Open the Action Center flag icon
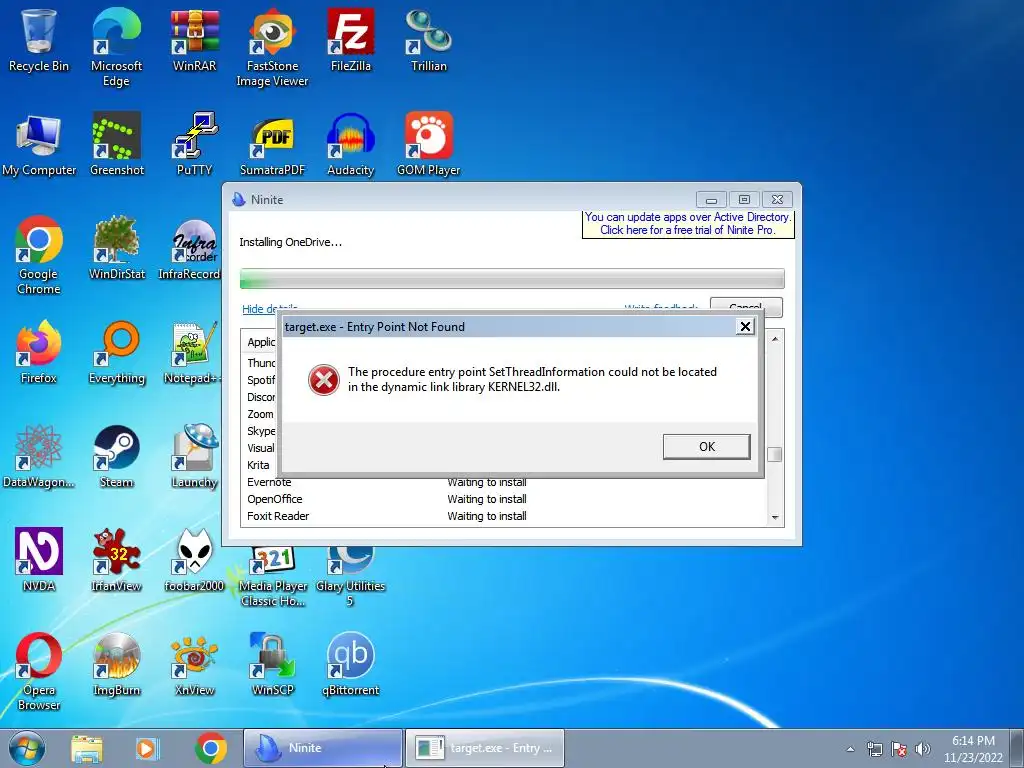 pos(899,749)
